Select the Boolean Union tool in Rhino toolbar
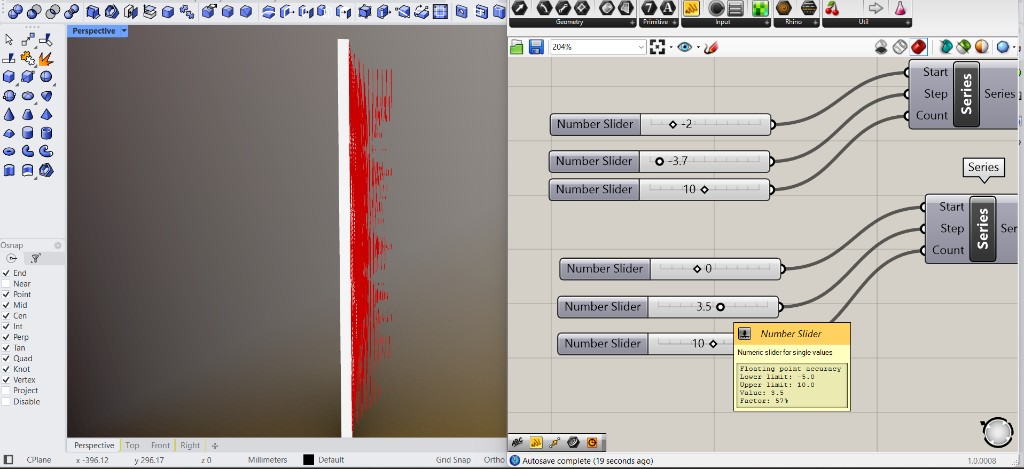The height and width of the screenshot is (469, 1024). (15, 11)
